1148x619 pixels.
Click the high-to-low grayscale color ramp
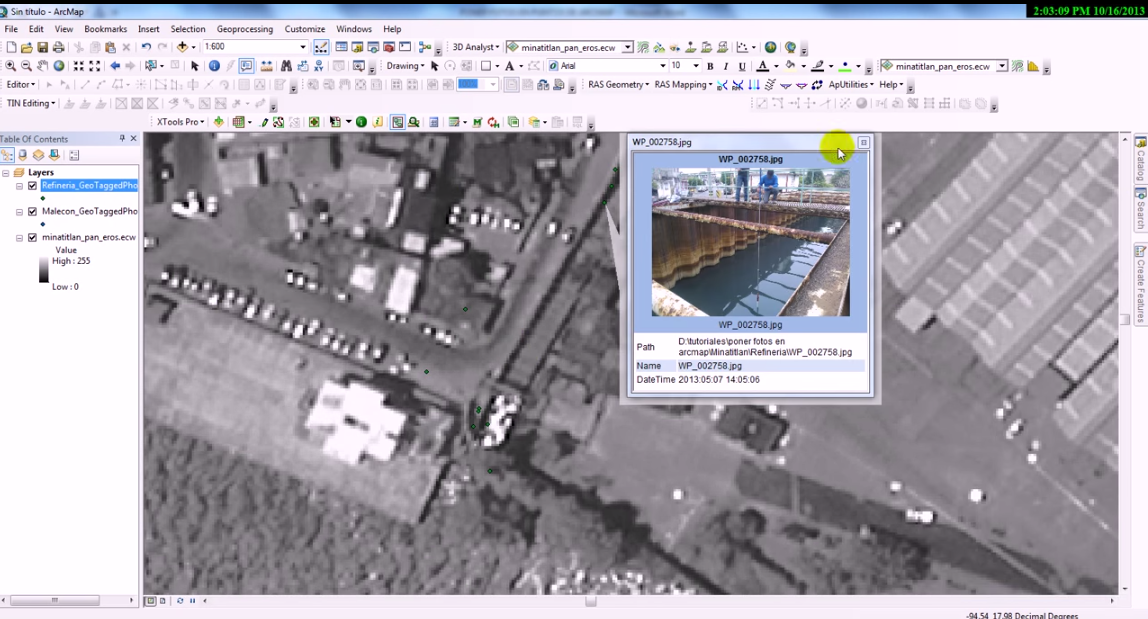pyautogui.click(x=44, y=270)
